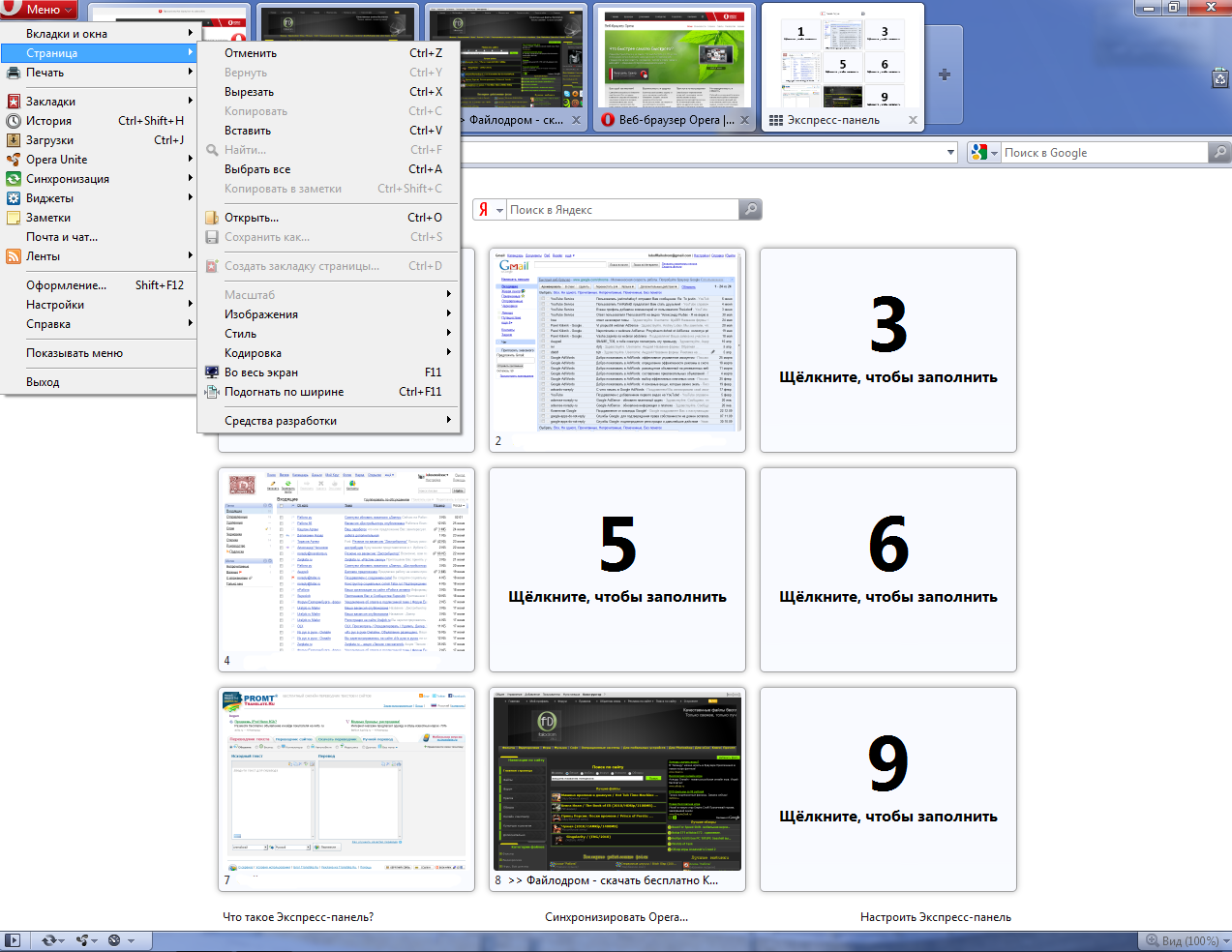Focus the Поиск в Google search field
1232x952 pixels.
point(1103,152)
